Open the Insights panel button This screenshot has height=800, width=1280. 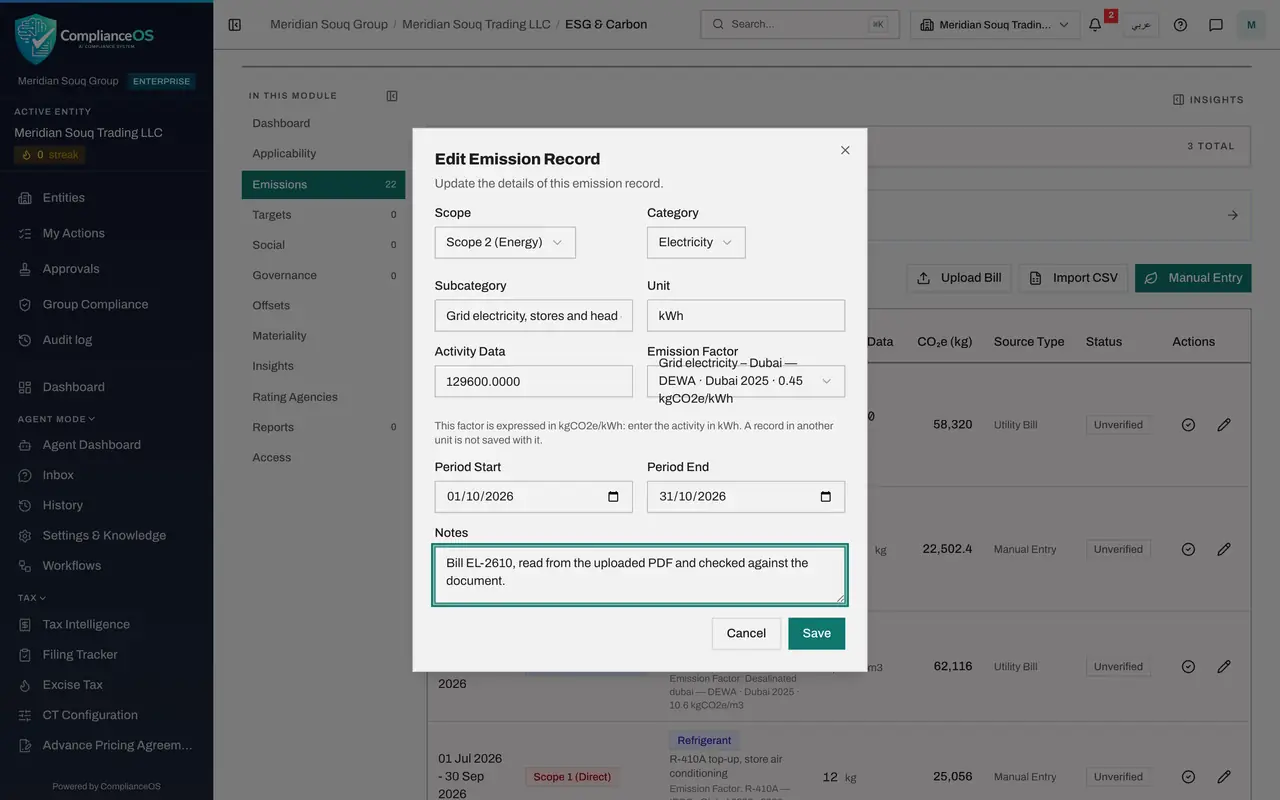tap(1208, 100)
